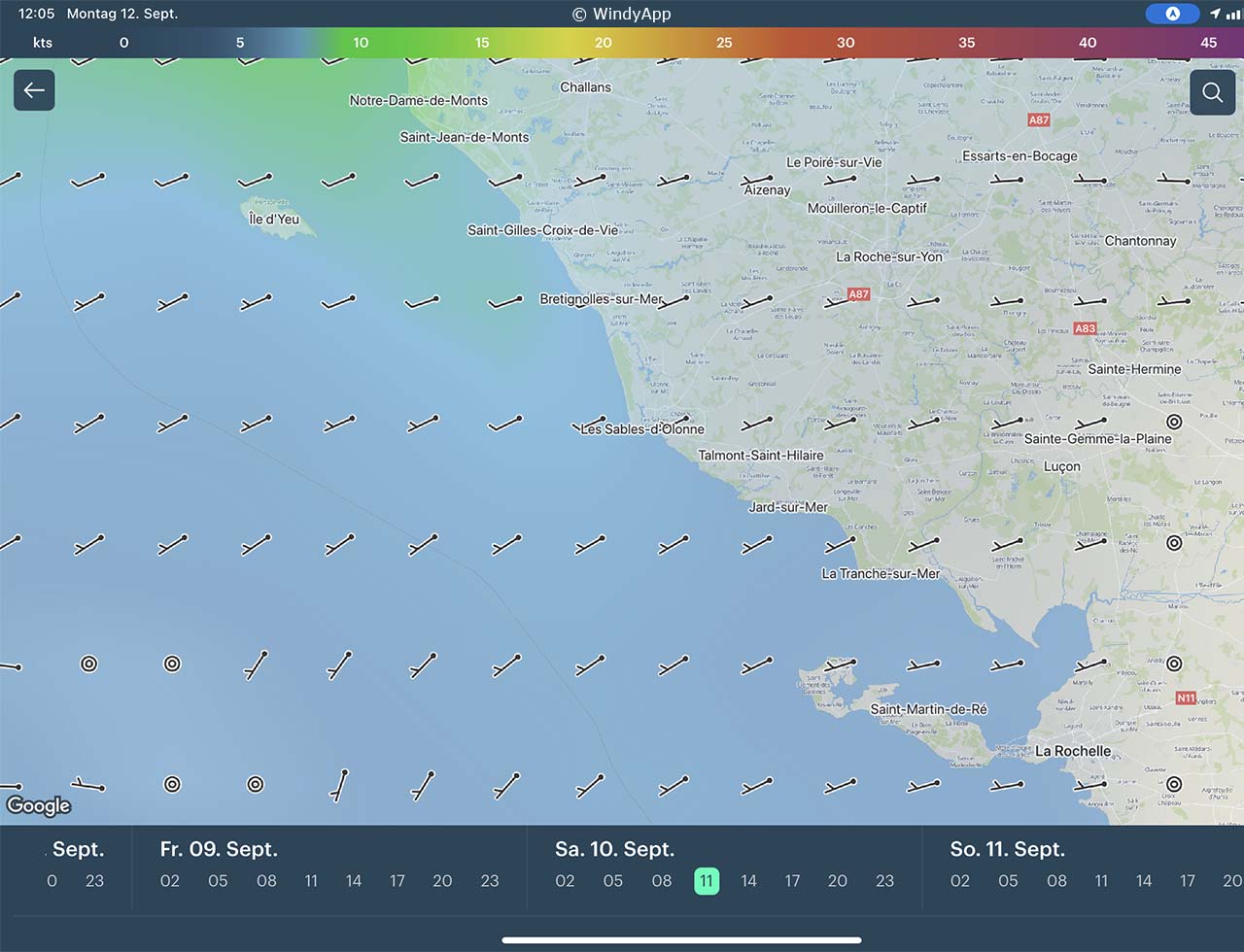Tap the A87 road badge near La Roche-sur-Yon

click(x=858, y=294)
